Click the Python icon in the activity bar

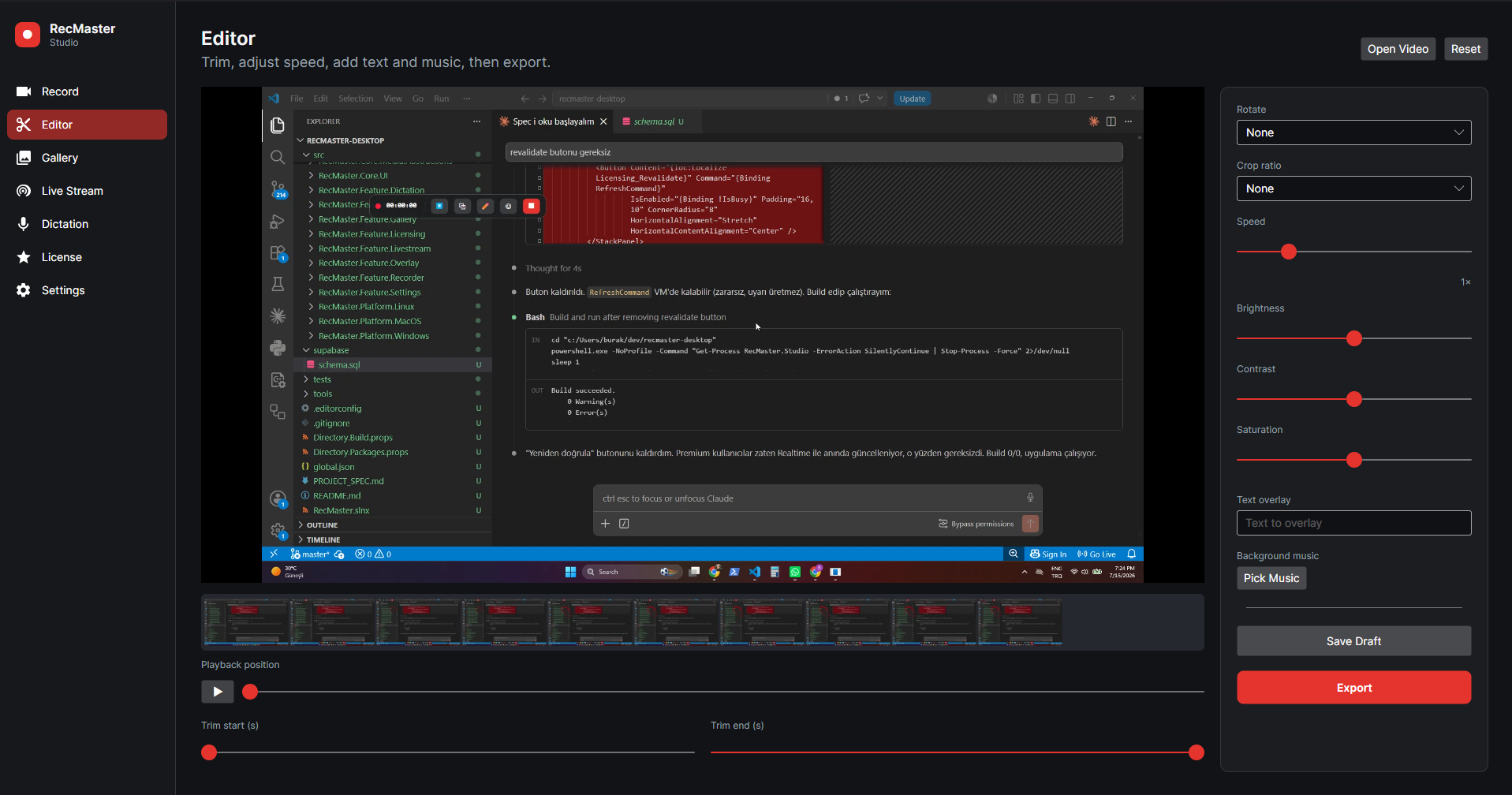point(278,348)
